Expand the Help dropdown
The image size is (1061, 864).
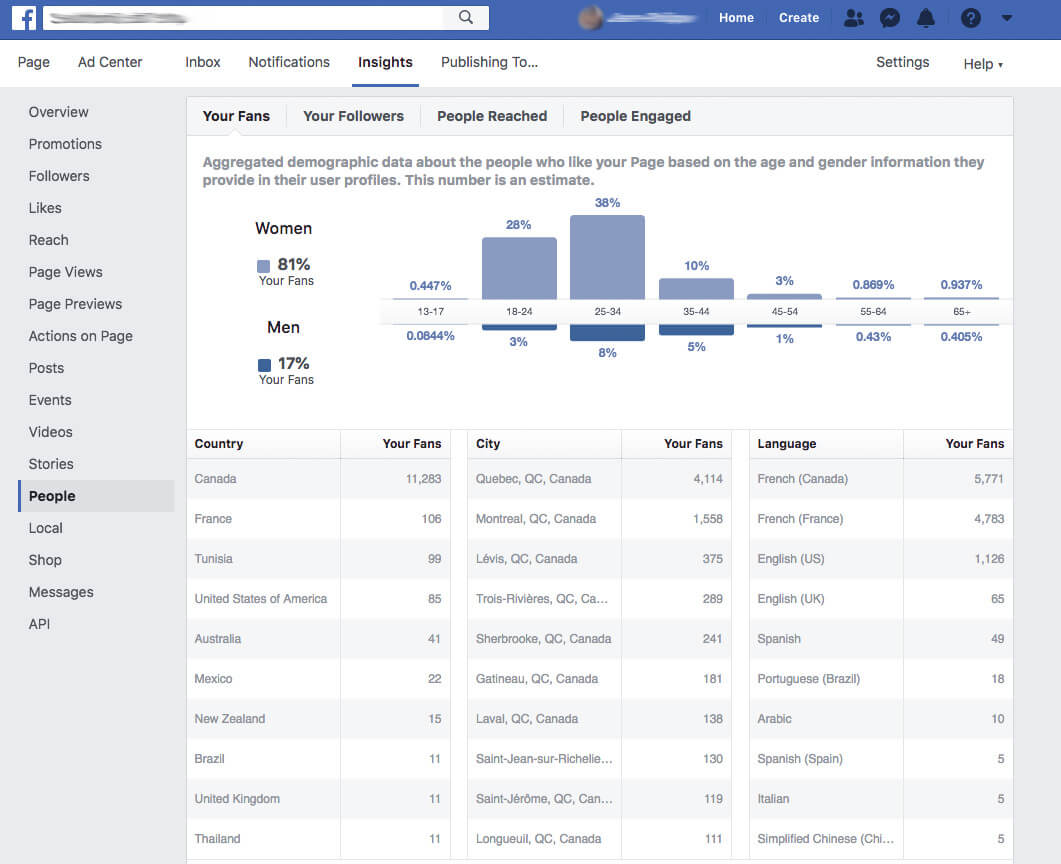click(983, 64)
